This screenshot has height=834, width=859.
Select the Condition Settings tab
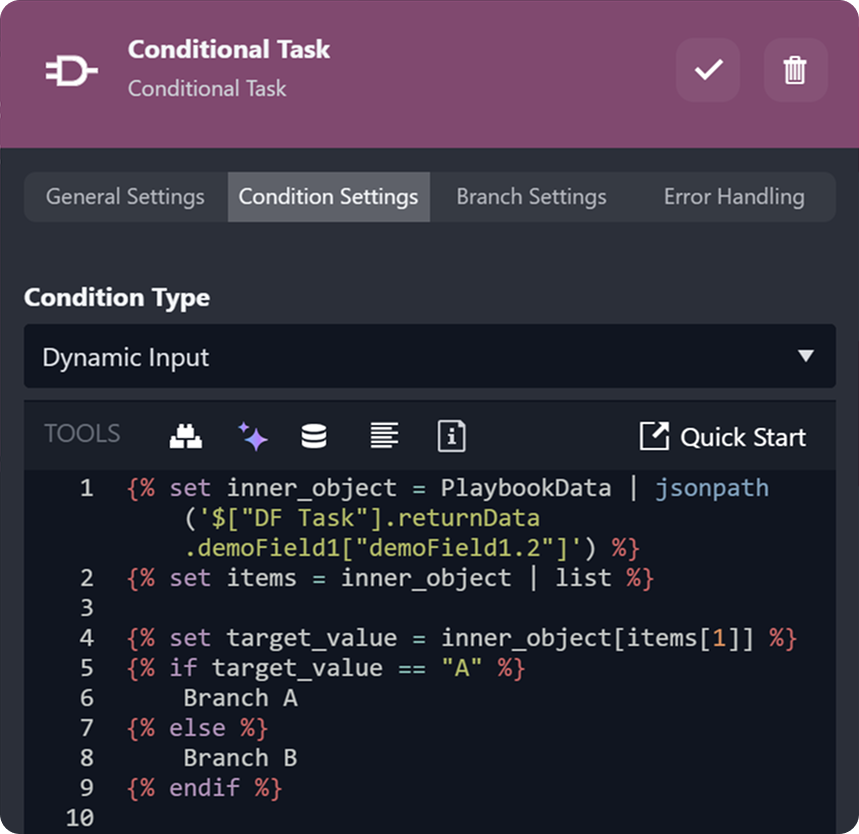click(x=328, y=197)
